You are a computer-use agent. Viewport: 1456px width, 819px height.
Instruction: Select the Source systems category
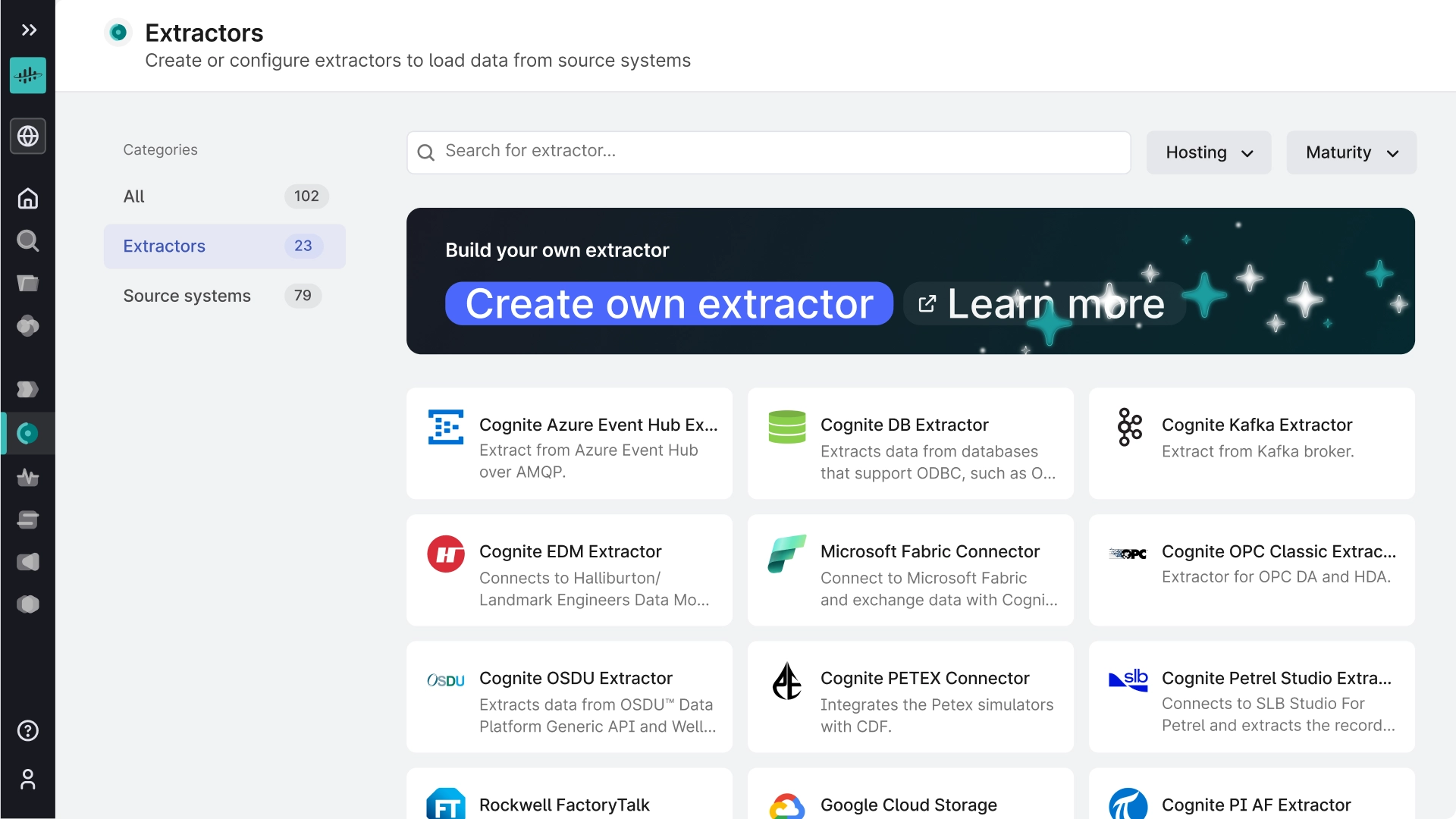point(224,296)
